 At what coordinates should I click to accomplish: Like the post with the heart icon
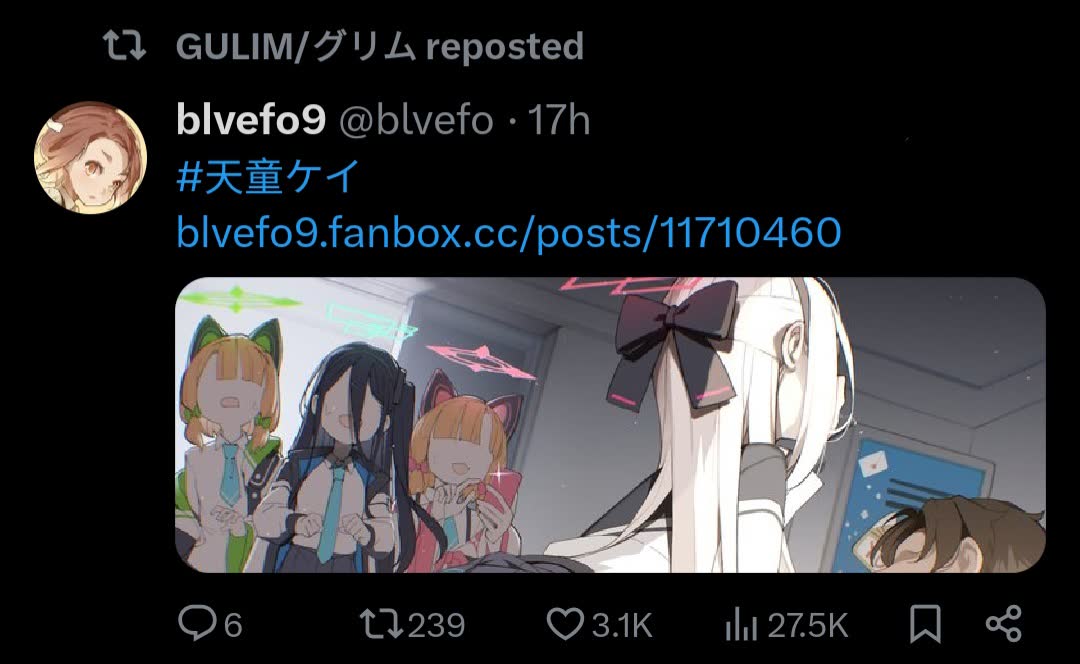click(565, 623)
